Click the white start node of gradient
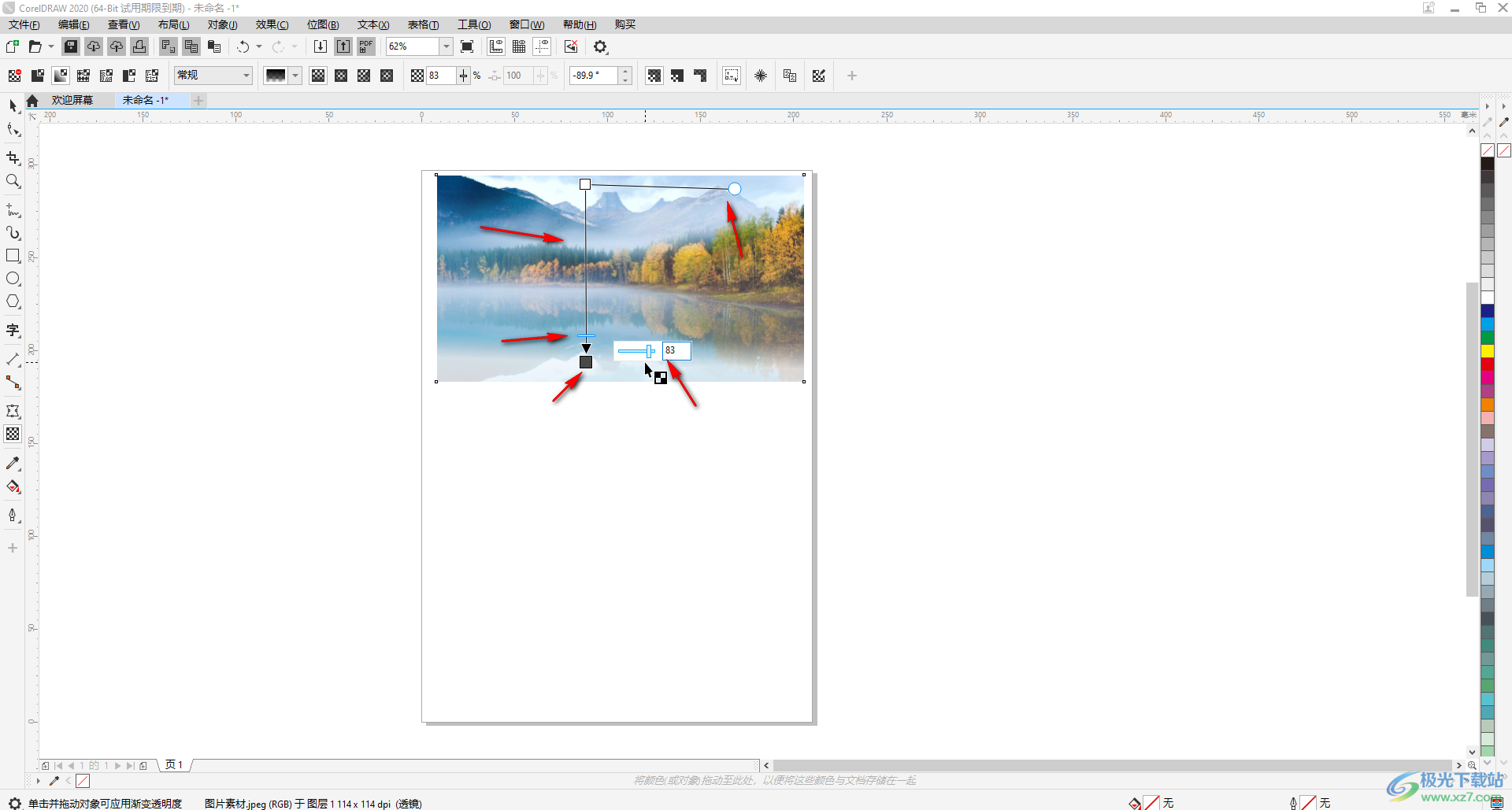Image resolution: width=1512 pixels, height=810 pixels. pos(585,184)
